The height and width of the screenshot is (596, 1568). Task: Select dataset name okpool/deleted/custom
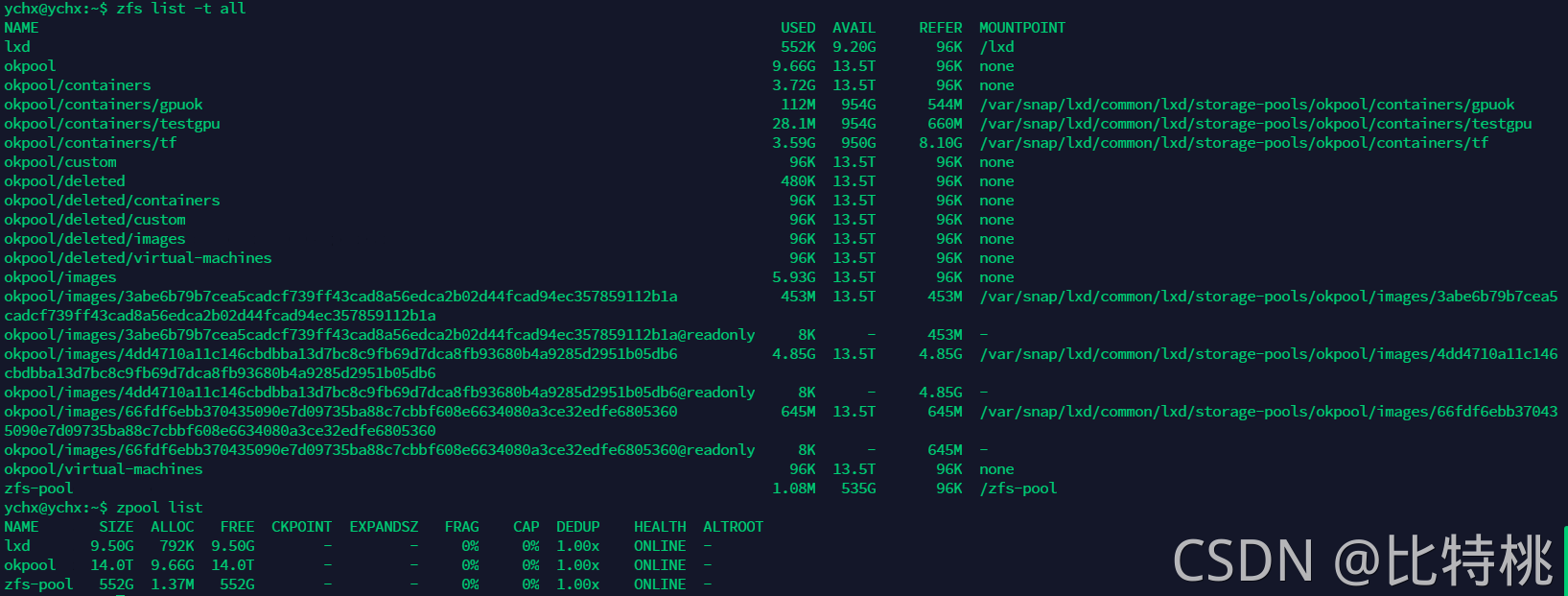tap(95, 220)
